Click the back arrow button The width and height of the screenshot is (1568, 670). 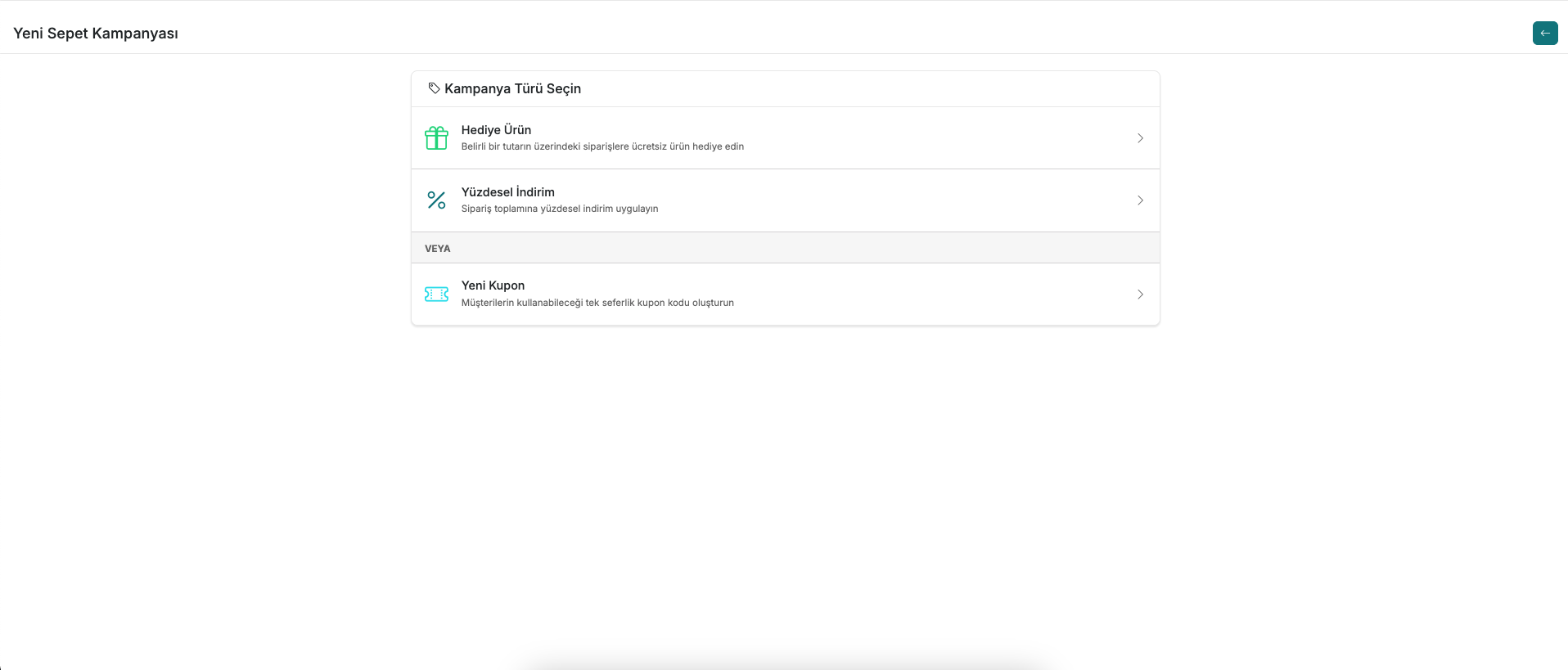(x=1544, y=34)
